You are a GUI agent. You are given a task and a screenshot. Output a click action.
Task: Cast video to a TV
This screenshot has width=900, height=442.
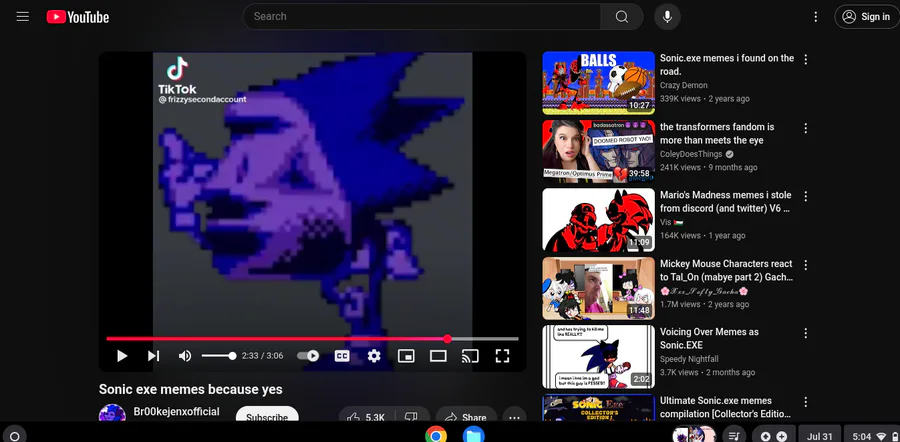[x=470, y=356]
